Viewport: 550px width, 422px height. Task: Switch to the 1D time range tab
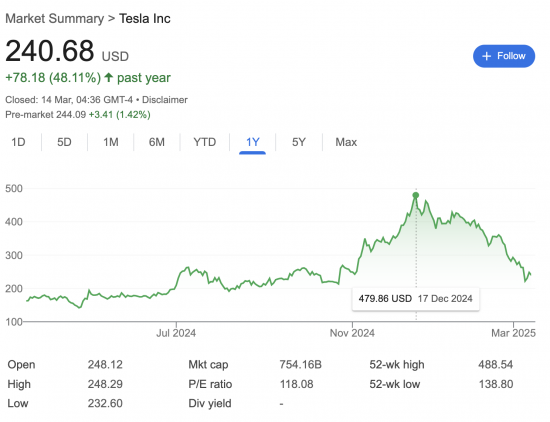pyautogui.click(x=18, y=142)
